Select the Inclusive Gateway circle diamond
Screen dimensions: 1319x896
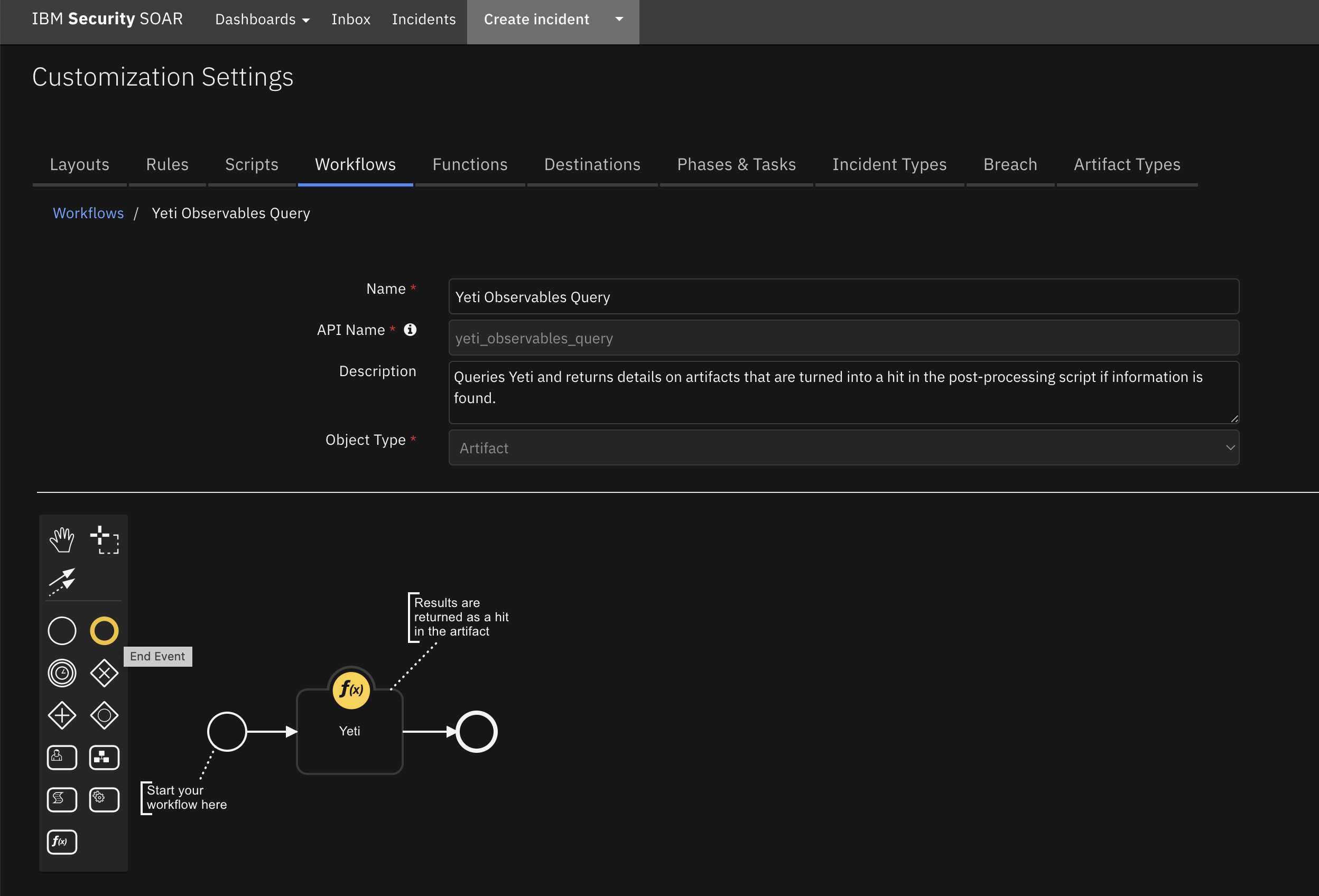[105, 715]
